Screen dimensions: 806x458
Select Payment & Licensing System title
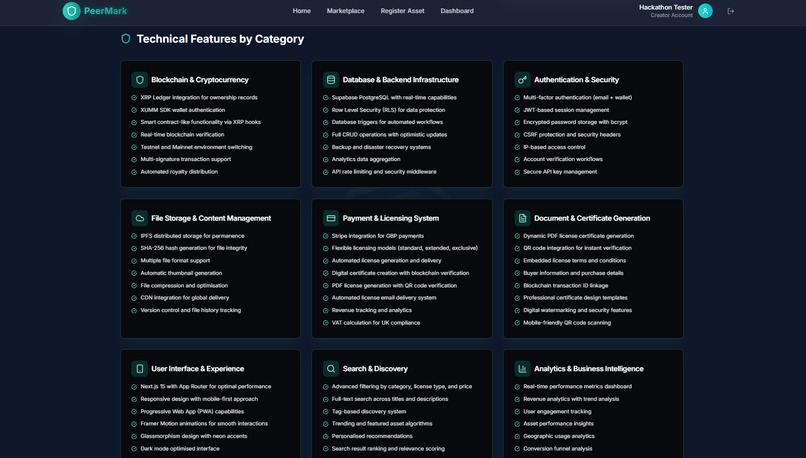click(391, 218)
